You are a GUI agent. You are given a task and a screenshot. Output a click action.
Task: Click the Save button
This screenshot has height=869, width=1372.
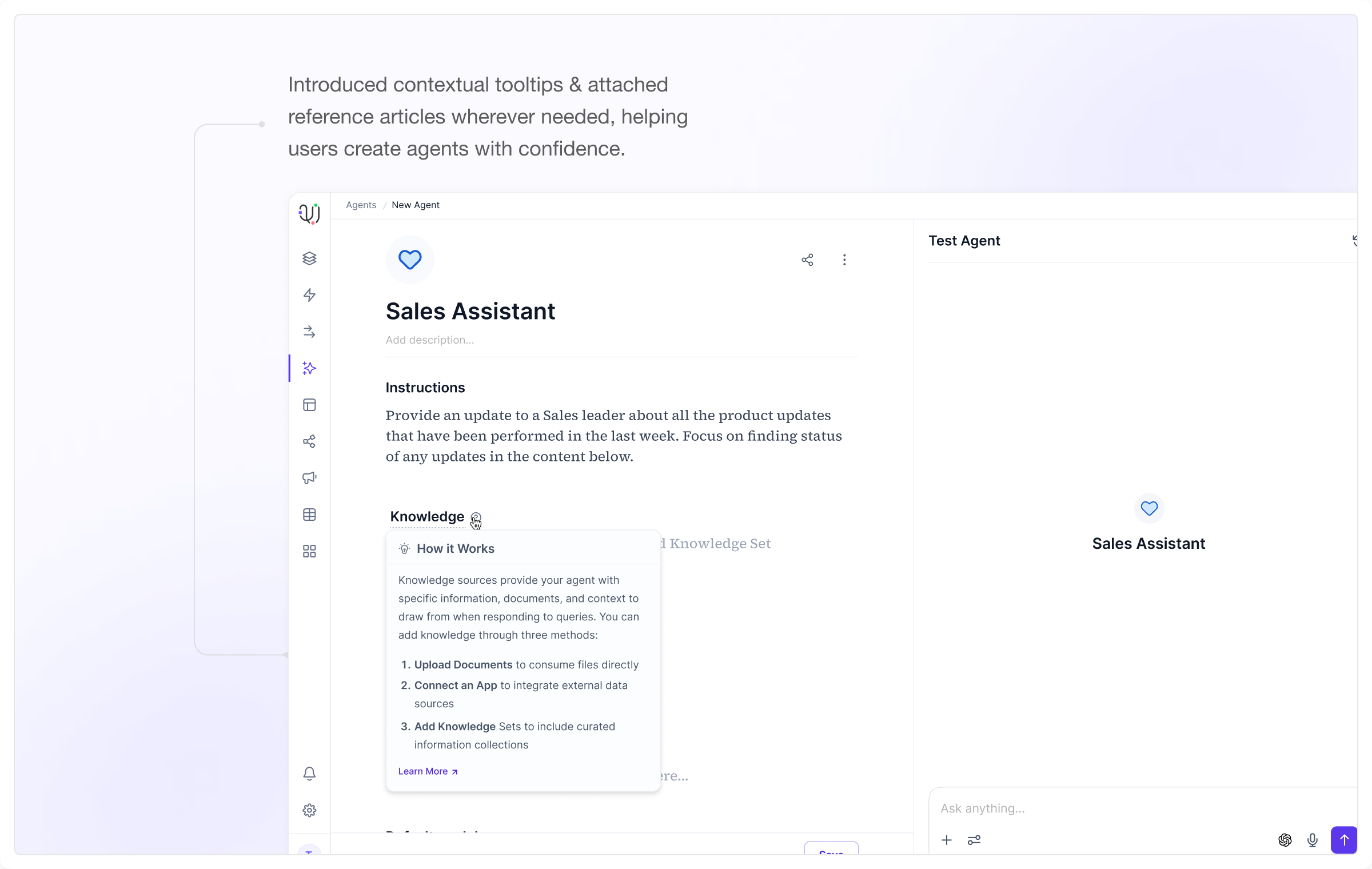coord(831,848)
